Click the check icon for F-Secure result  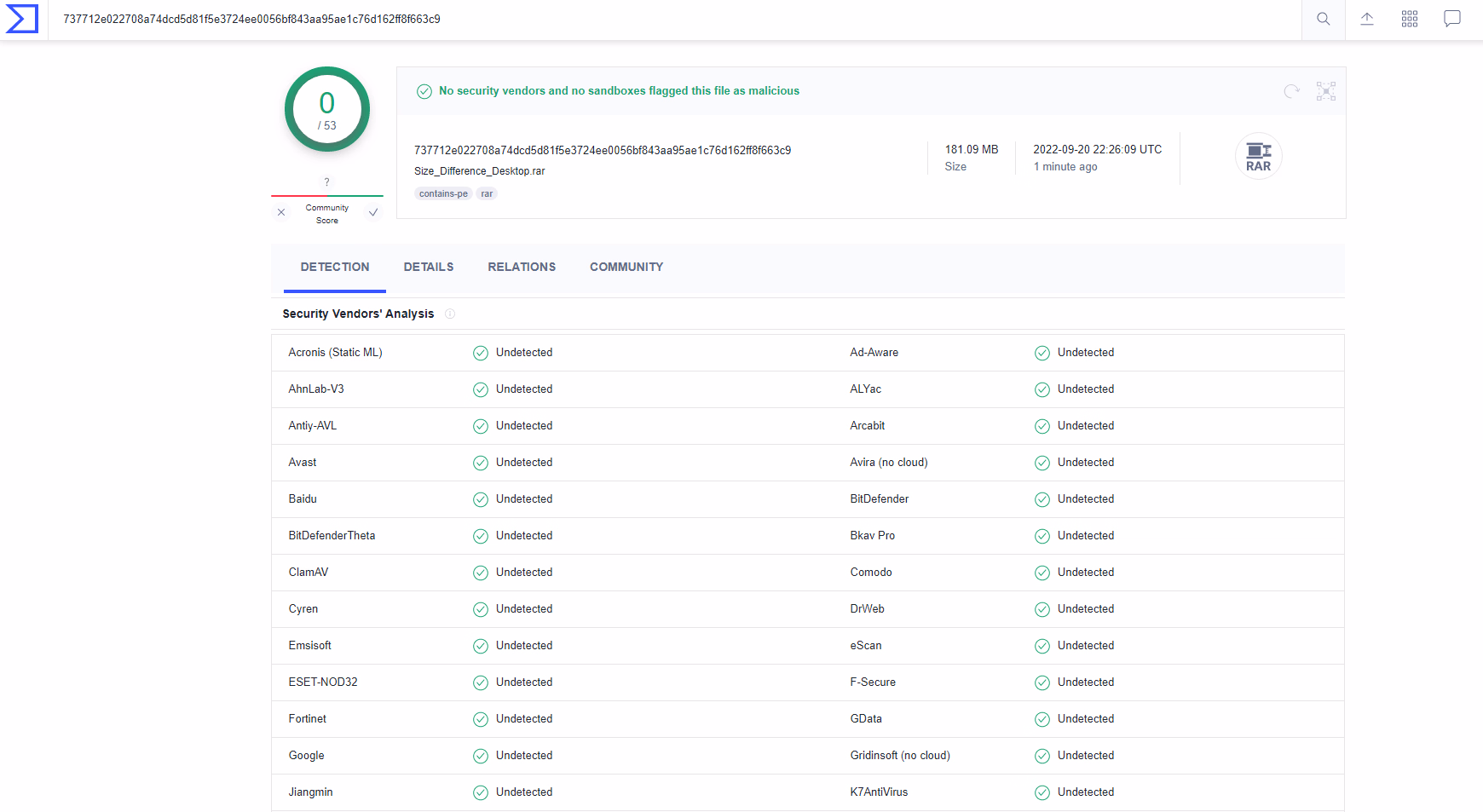(1042, 682)
